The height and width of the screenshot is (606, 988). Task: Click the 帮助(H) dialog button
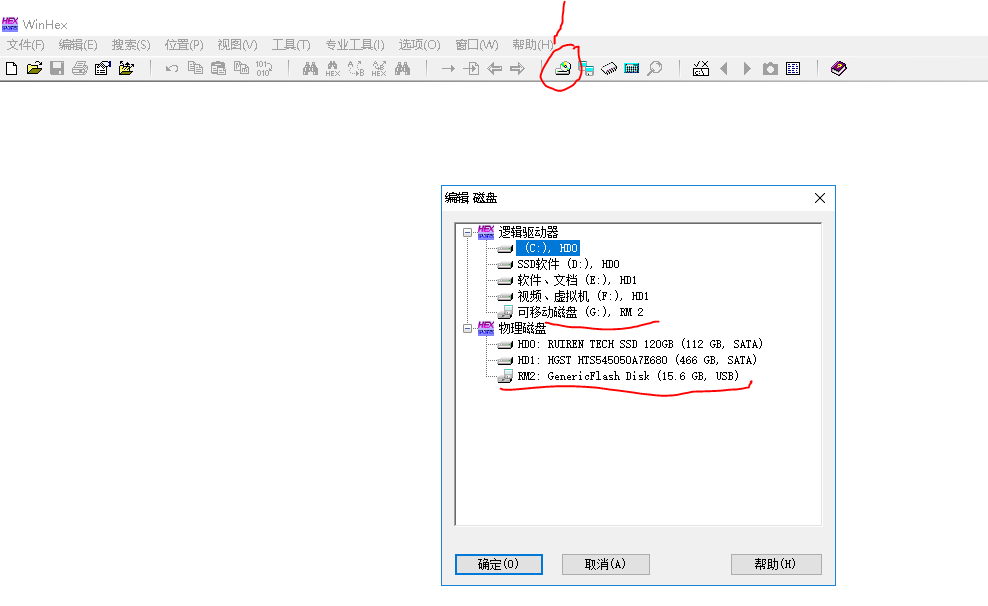776,564
